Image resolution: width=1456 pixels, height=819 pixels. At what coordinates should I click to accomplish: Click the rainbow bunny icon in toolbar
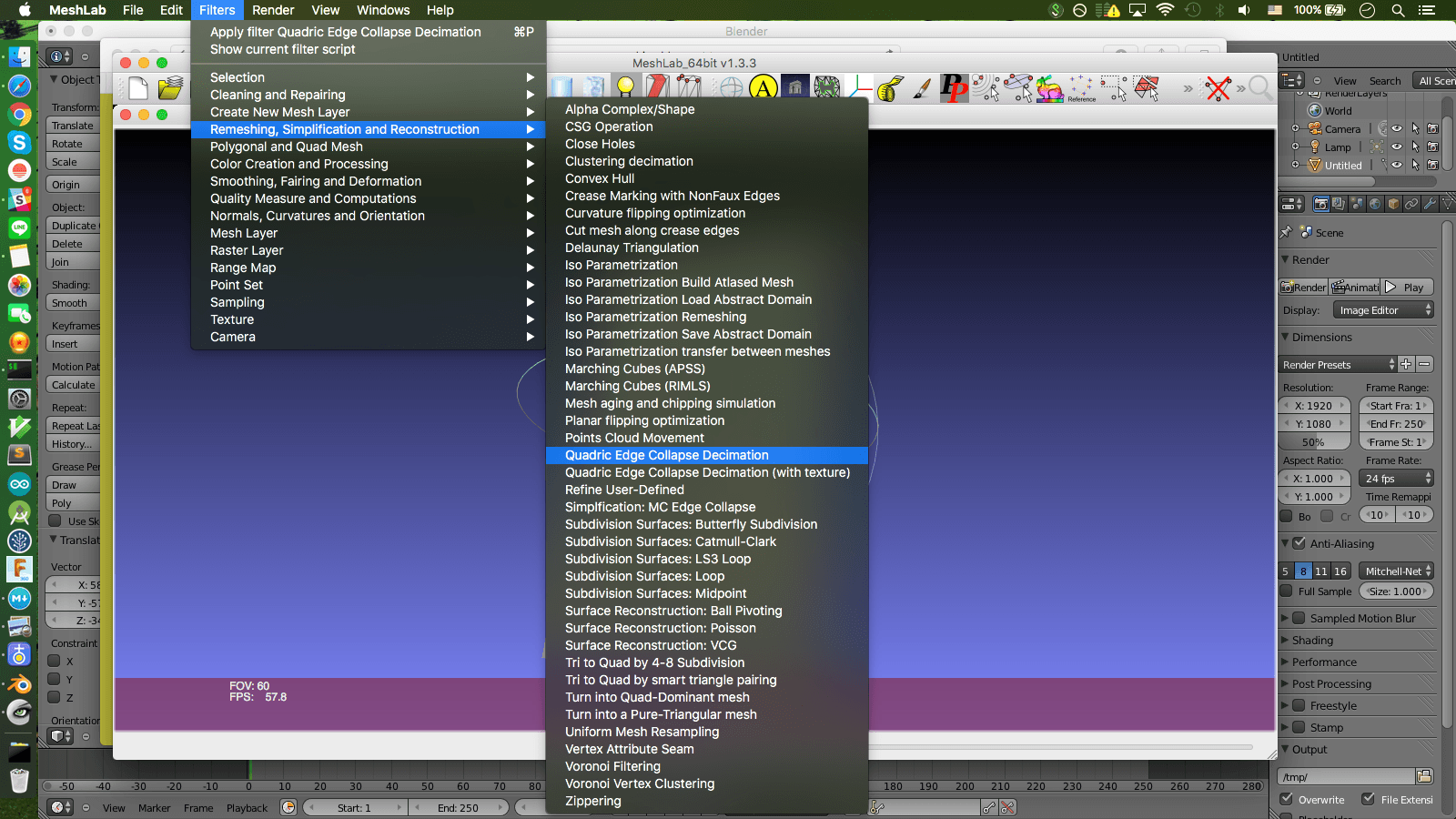[x=1049, y=88]
